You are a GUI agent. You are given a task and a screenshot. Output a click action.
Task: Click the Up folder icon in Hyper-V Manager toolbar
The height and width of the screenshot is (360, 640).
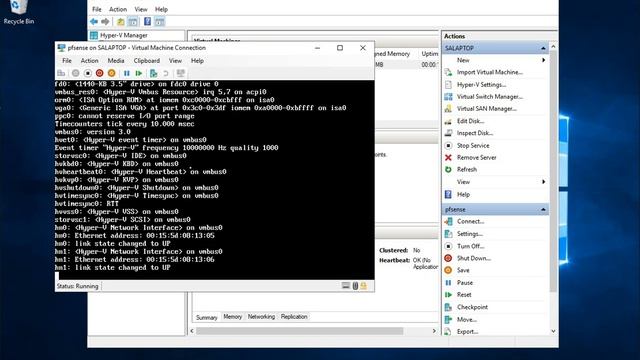click(x=120, y=22)
